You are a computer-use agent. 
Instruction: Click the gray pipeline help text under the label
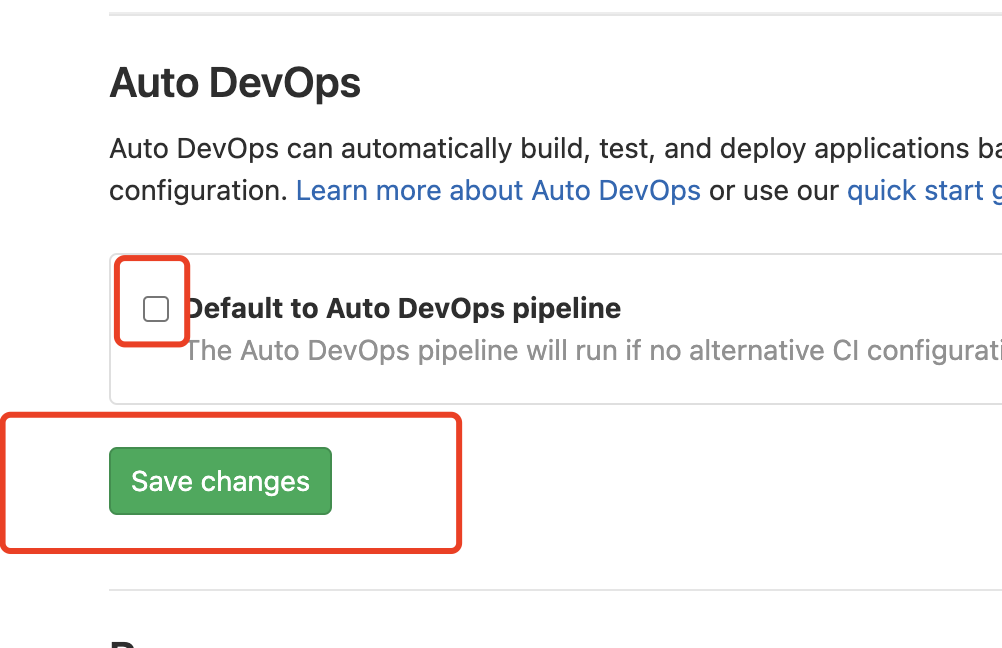(x=593, y=350)
